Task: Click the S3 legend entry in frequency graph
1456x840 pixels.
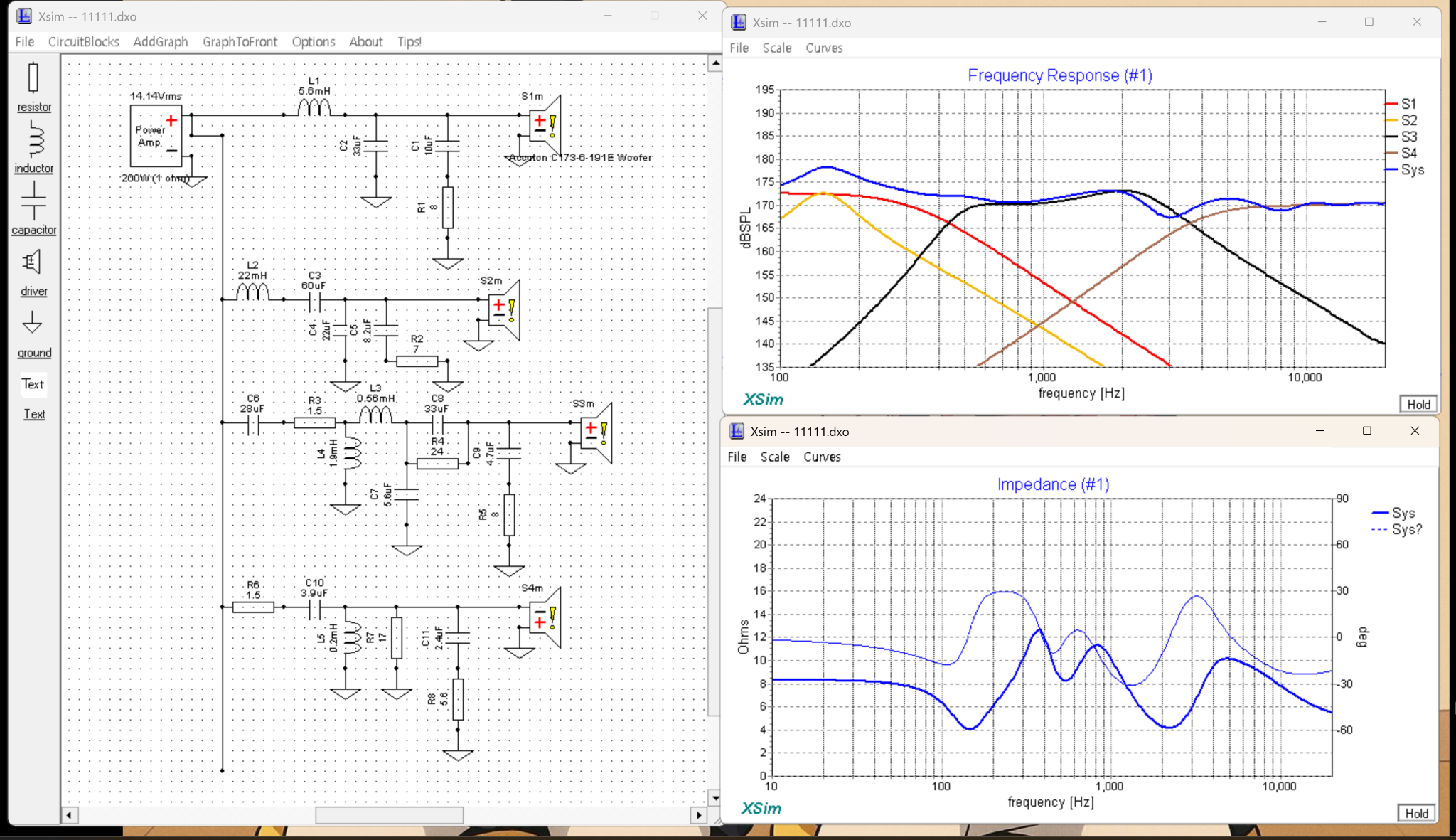Action: coord(1401,137)
